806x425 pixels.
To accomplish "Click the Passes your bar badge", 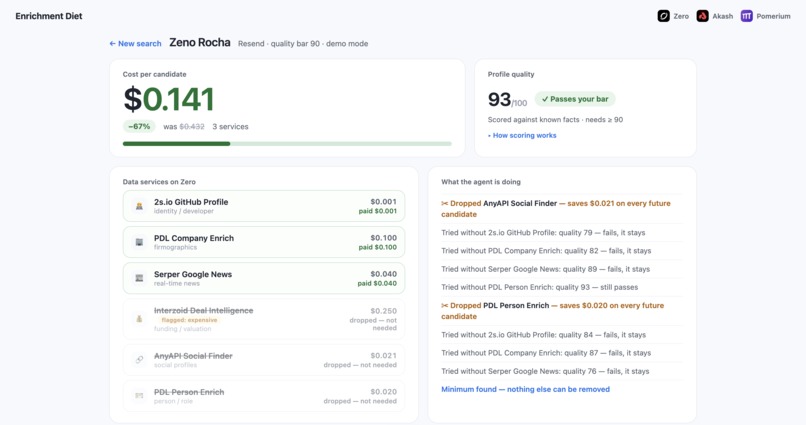I will point(575,99).
